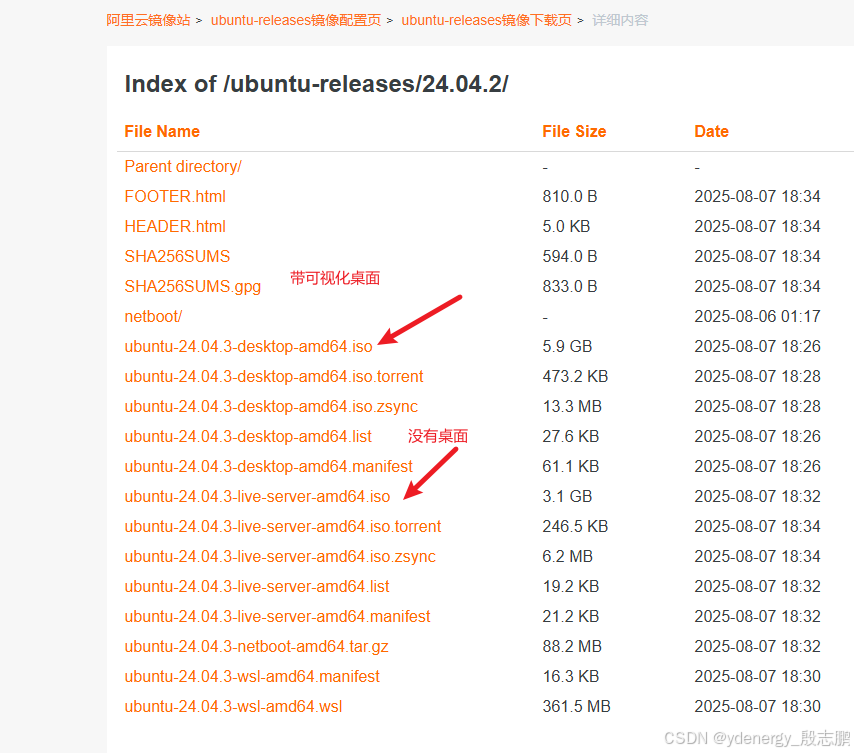Click the 2025-08-06 01:17 netboot date
Image resolution: width=854 pixels, height=753 pixels.
757,316
